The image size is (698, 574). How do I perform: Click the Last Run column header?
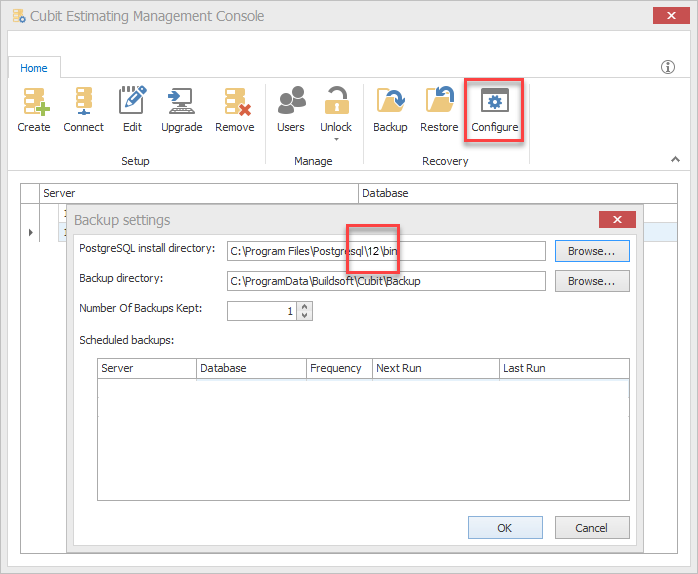pos(564,368)
